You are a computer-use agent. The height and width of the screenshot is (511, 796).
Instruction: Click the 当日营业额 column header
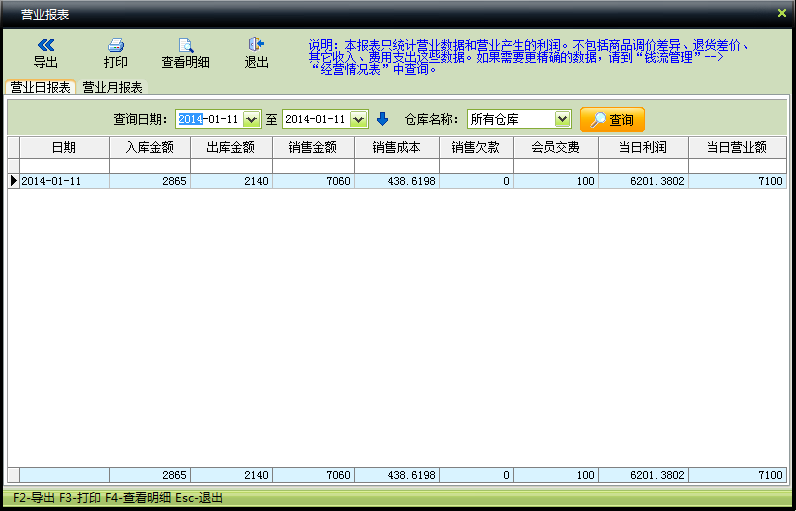[737, 148]
